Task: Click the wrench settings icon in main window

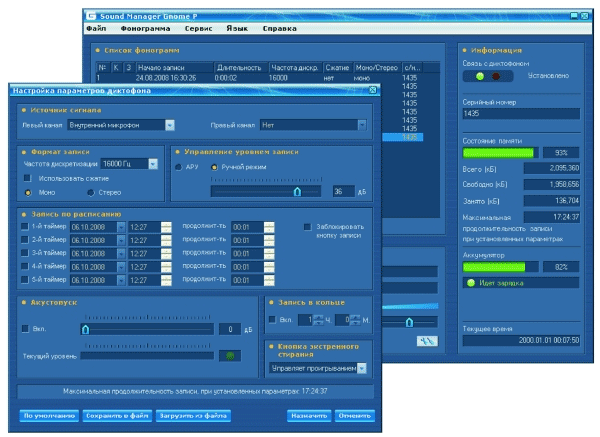Action: coord(427,341)
